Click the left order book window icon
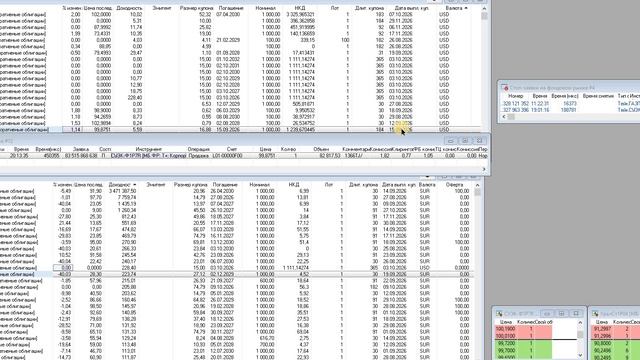 [499, 313]
